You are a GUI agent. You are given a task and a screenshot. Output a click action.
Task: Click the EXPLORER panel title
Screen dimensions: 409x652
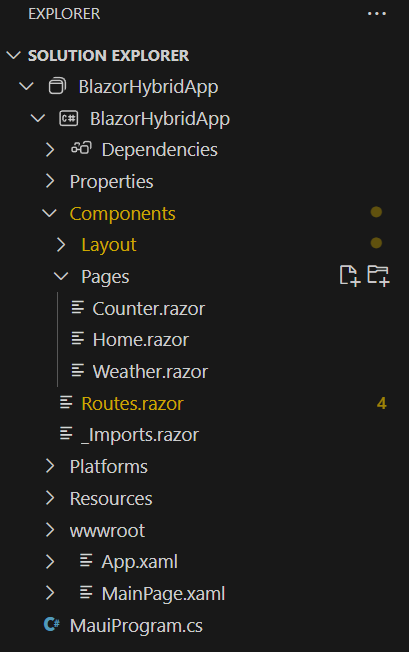point(64,14)
